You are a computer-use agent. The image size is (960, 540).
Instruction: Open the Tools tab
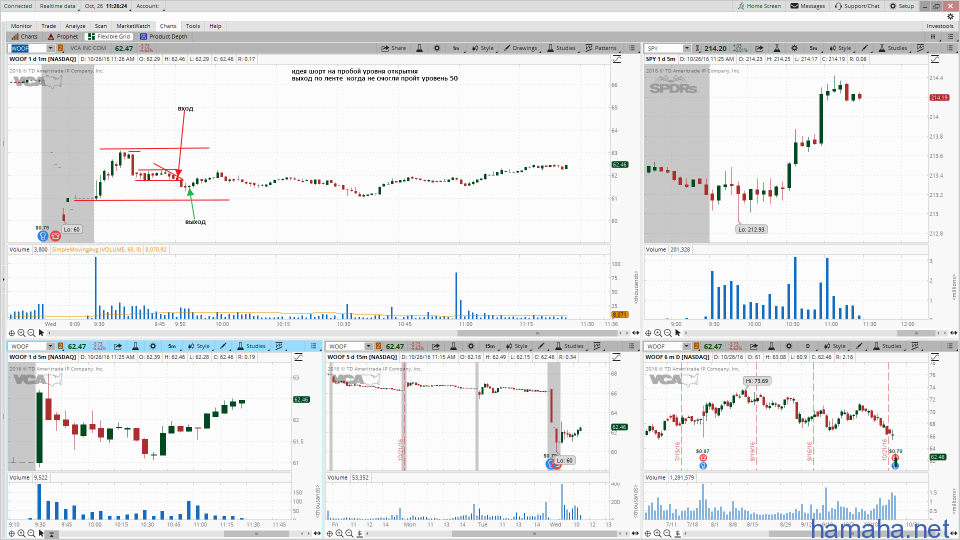[193, 26]
